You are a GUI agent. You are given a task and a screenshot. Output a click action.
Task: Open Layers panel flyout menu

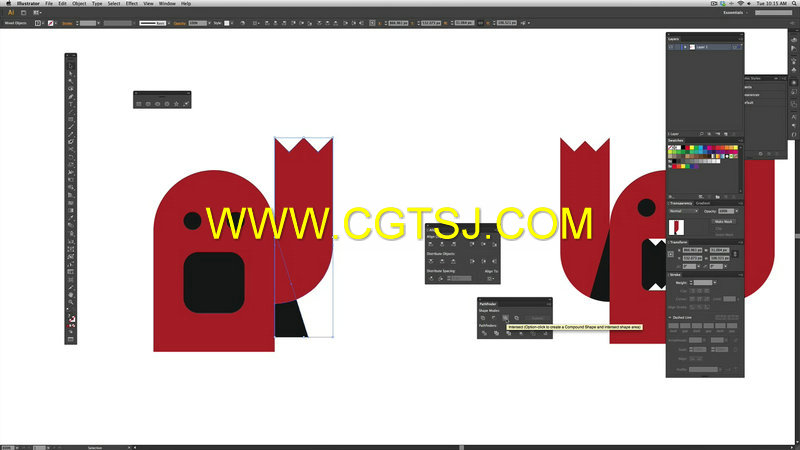740,39
